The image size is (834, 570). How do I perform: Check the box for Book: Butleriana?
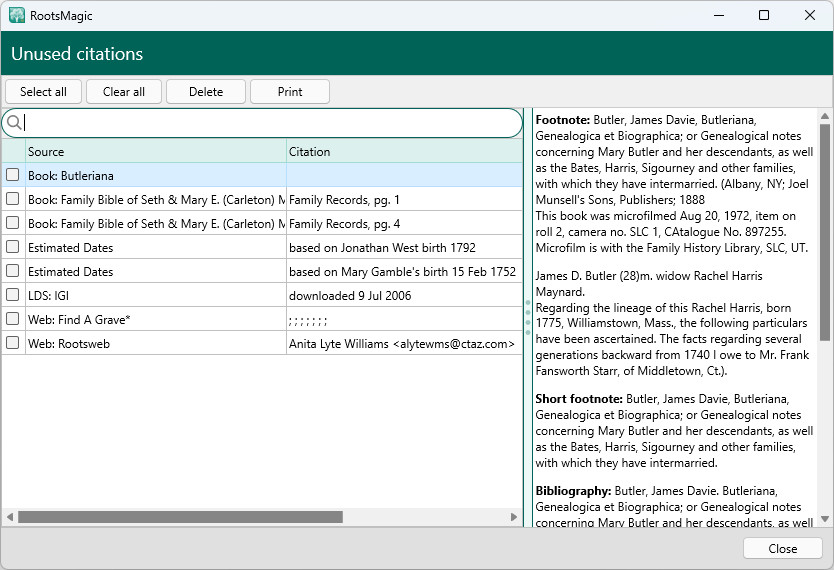point(13,174)
